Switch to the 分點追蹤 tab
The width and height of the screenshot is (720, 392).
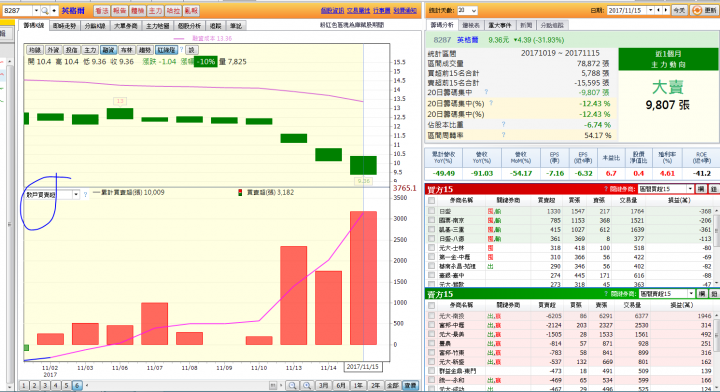click(552, 25)
